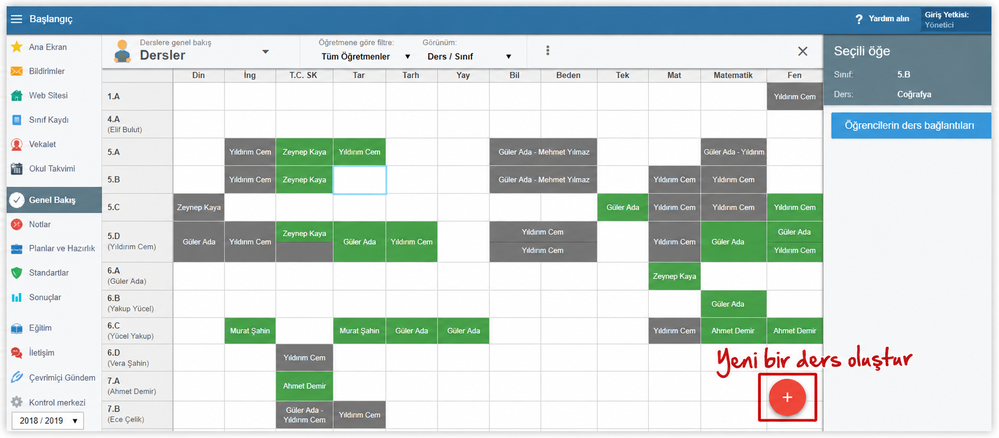This screenshot has height=438, width=999.
Task: Open Bildirimler envelope icon
Action: pyautogui.click(x=17, y=71)
